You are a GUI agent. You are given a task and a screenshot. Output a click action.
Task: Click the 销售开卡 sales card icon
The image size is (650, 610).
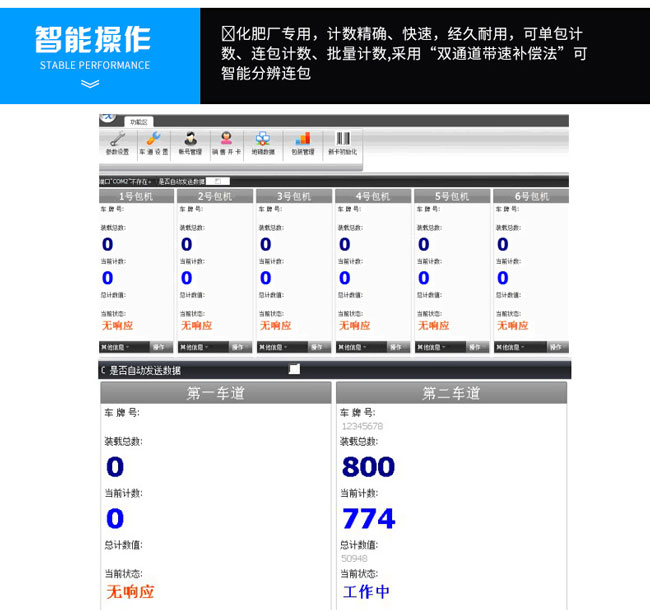tap(227, 142)
